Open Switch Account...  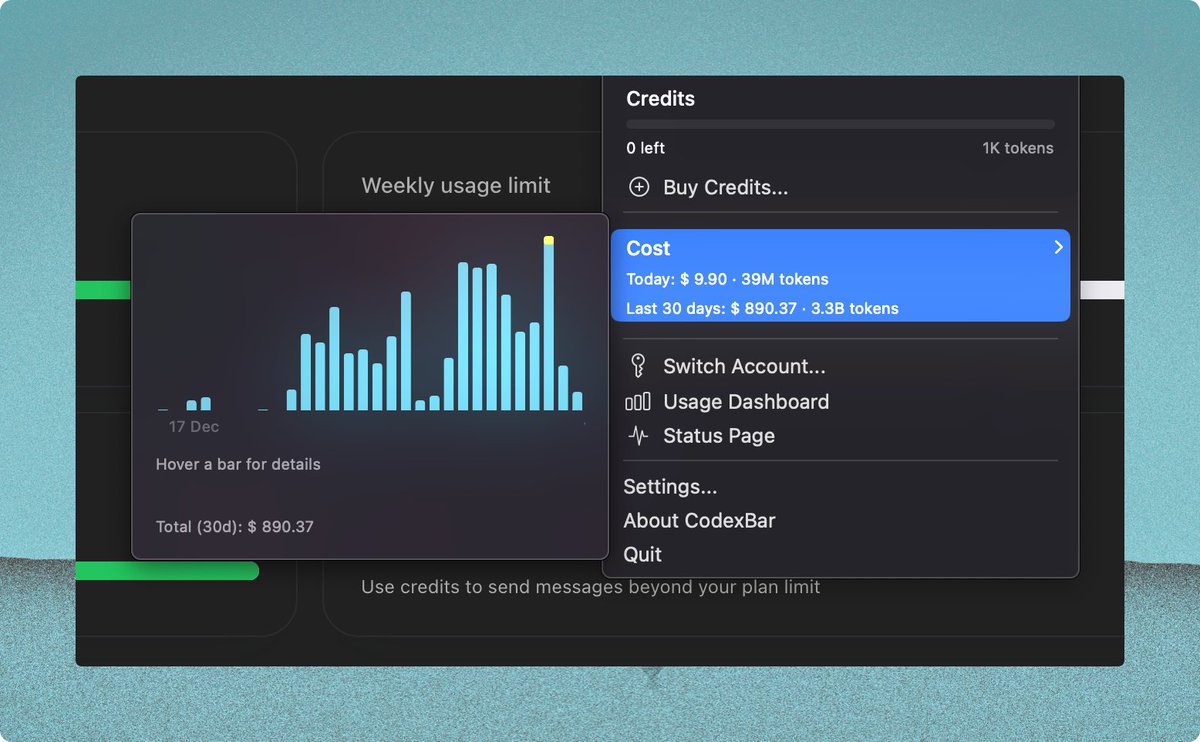tap(743, 366)
